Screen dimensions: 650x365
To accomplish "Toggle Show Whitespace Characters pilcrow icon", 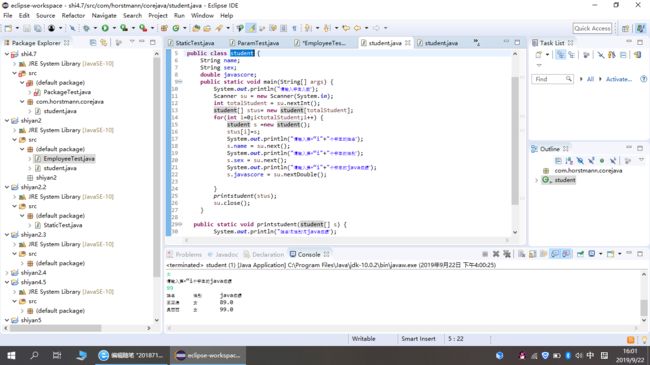I will click(294, 28).
